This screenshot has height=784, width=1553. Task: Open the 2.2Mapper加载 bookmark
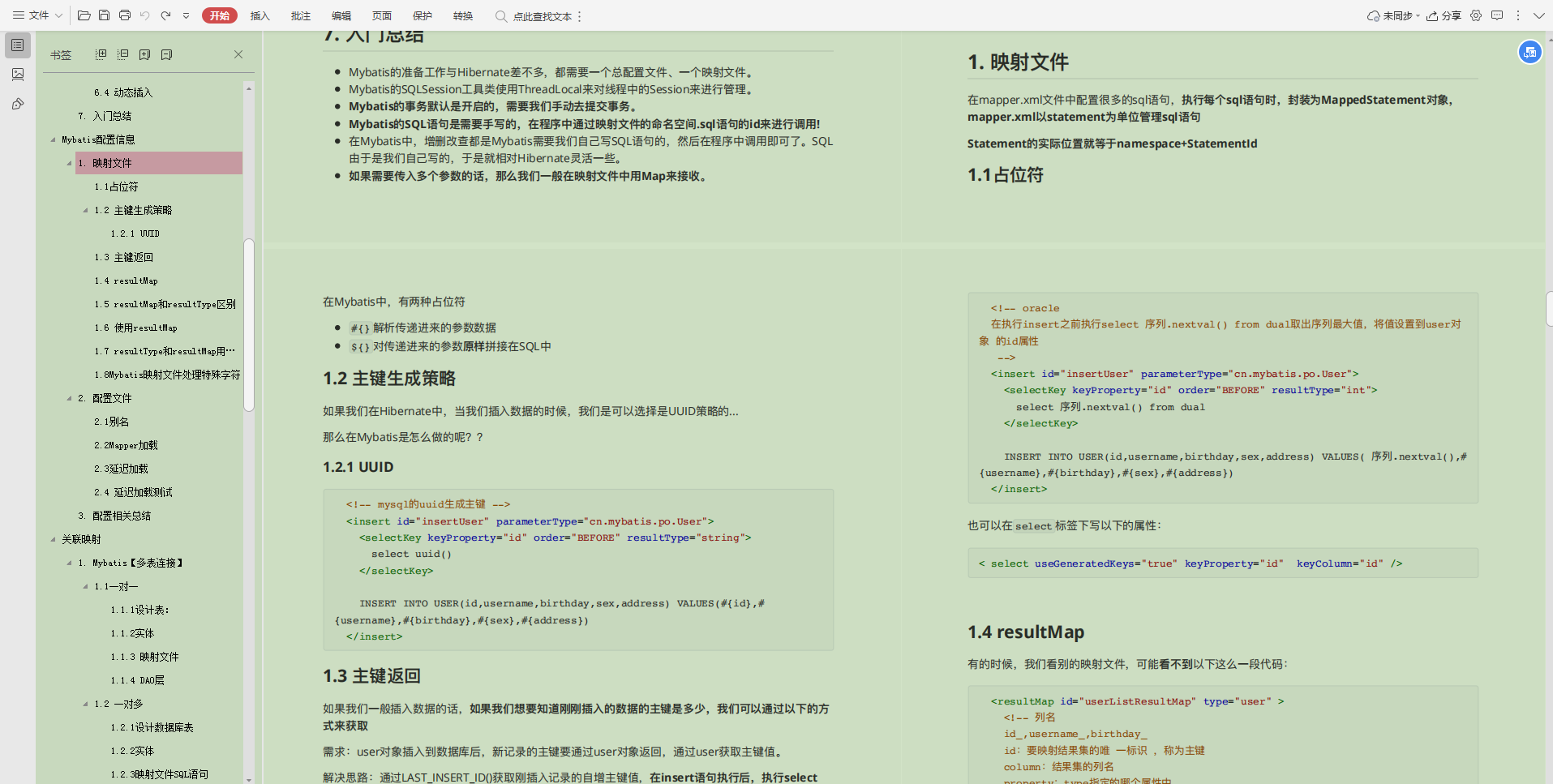pos(126,445)
